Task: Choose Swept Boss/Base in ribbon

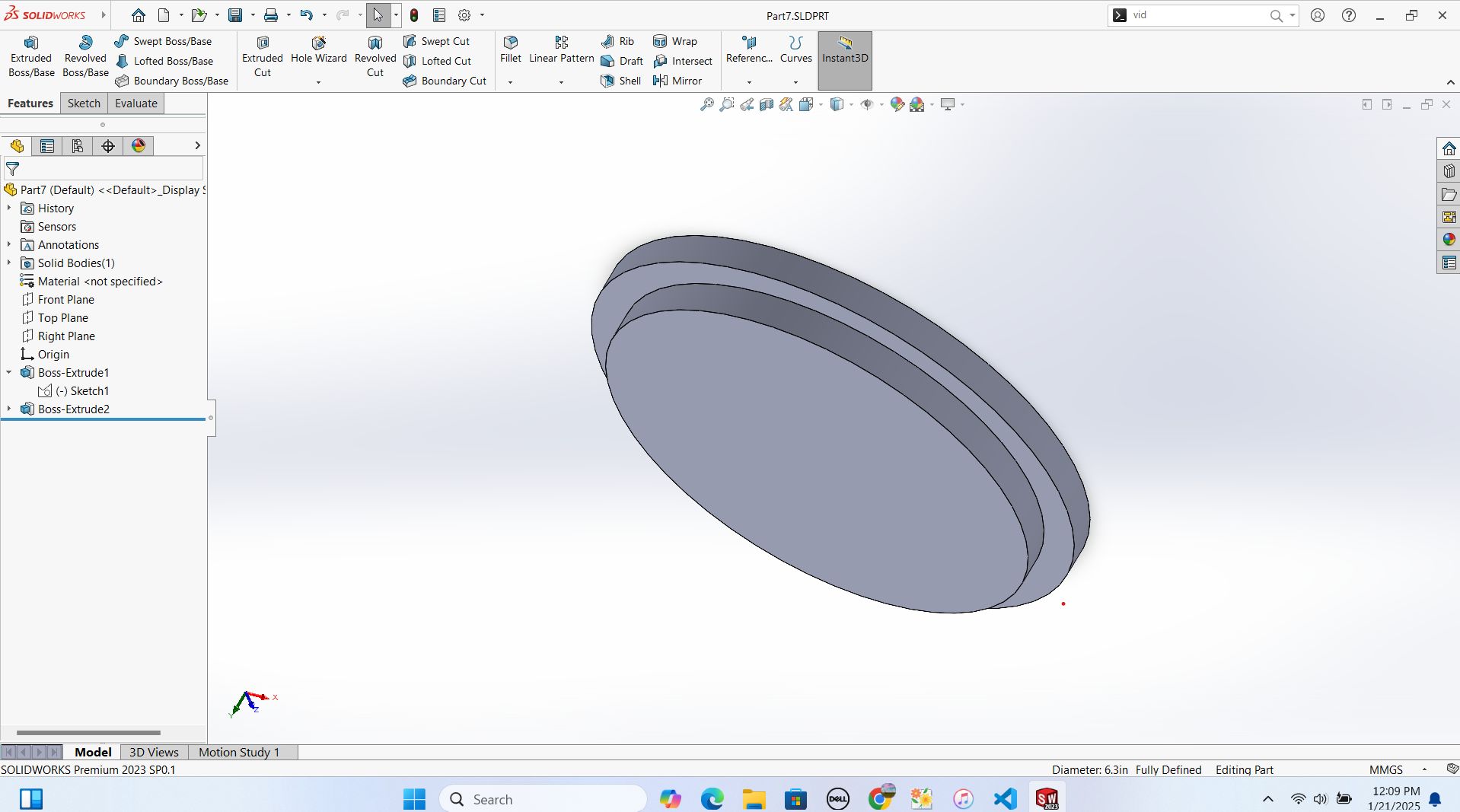Action: [164, 41]
